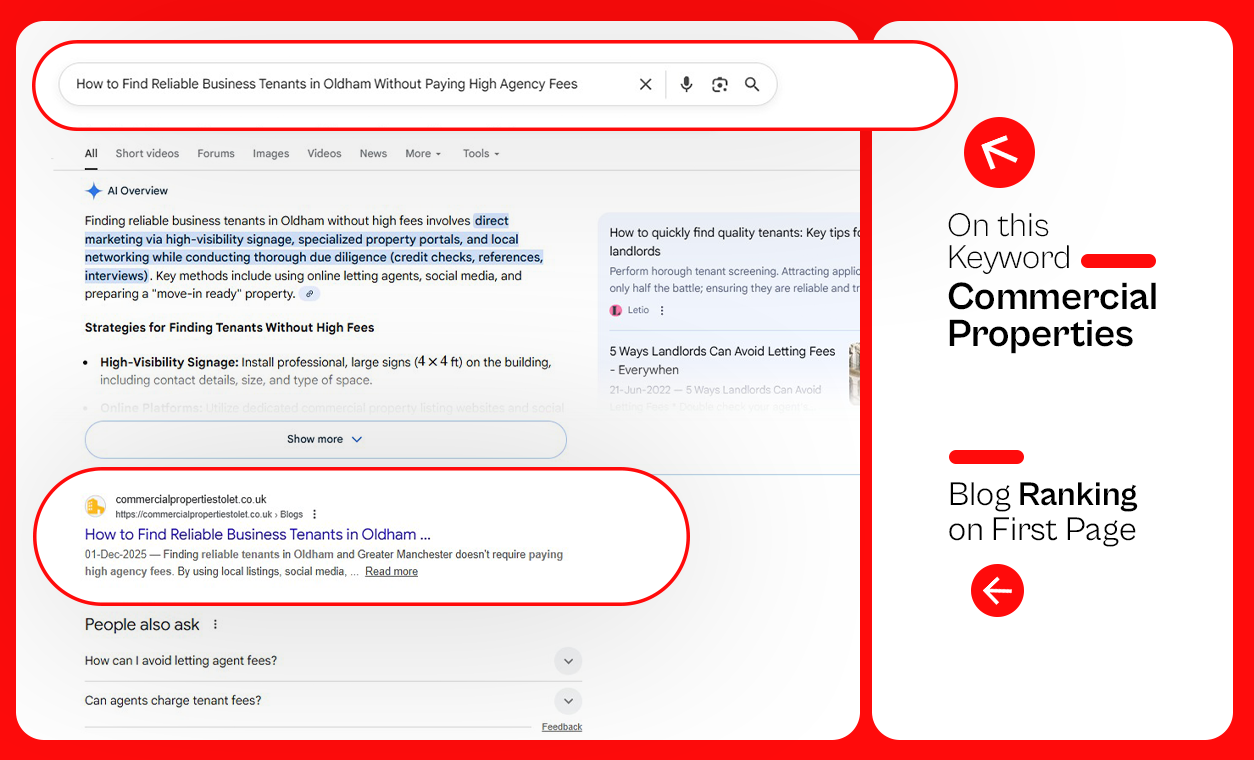Viewport: 1254px width, 760px height.
Task: Click the link chip icon after overview paragraph
Action: (x=310, y=294)
